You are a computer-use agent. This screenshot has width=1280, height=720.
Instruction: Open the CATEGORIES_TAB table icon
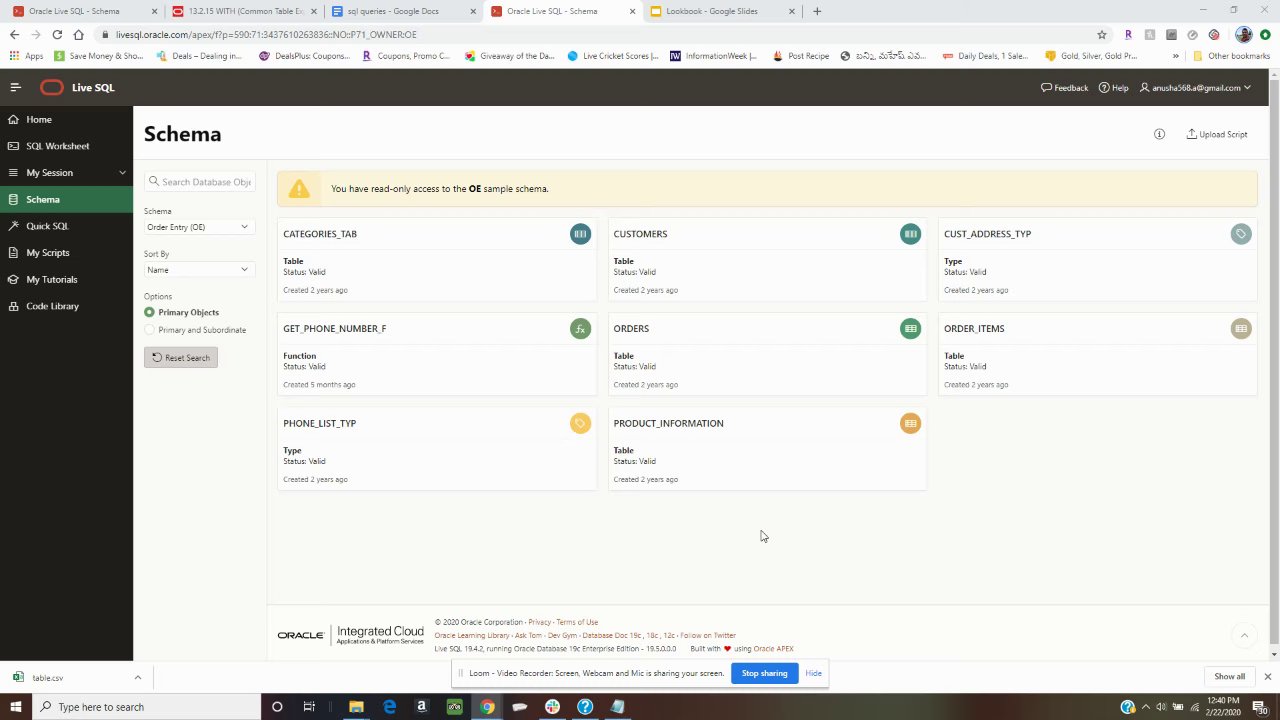(580, 234)
